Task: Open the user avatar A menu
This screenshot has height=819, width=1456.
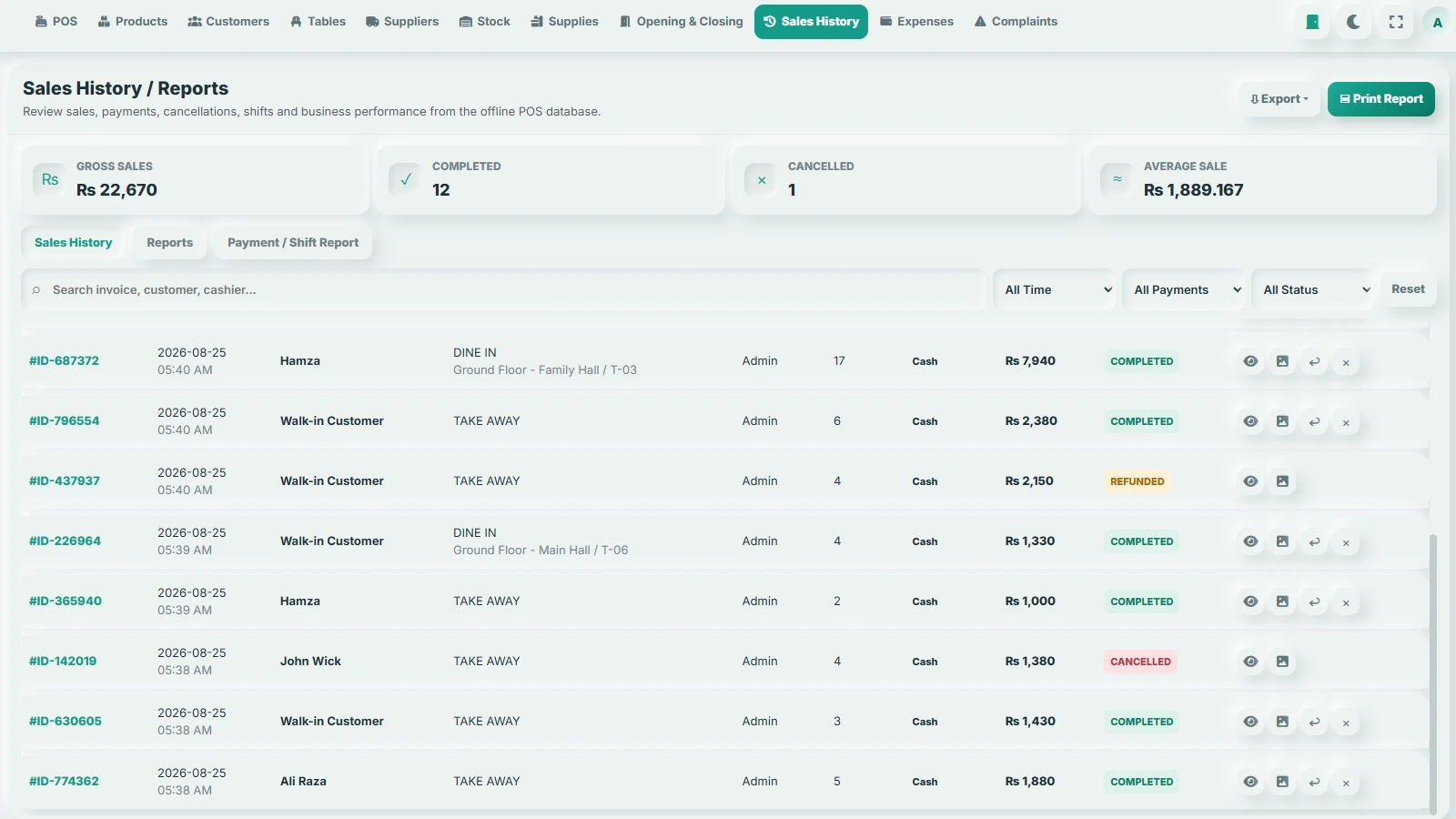Action: pos(1437,22)
